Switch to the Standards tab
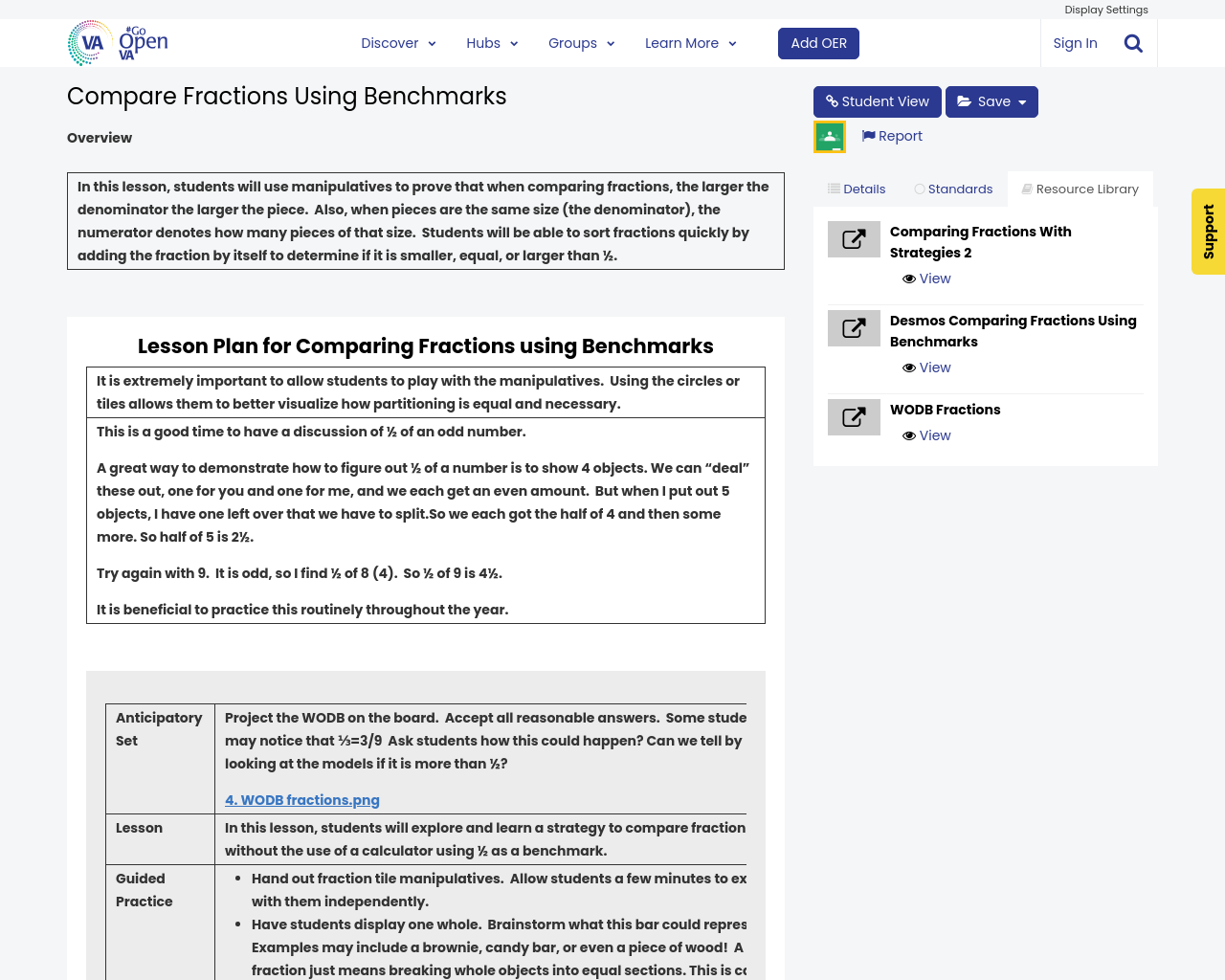The width and height of the screenshot is (1225, 980). point(953,189)
